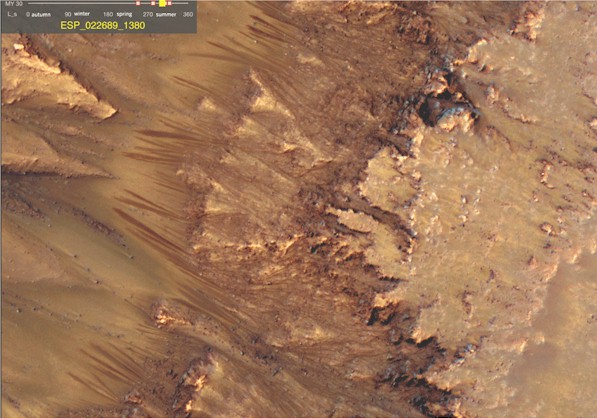Select the white marker just left of yellow
Screen dimensions: 597x418
click(x=153, y=3)
